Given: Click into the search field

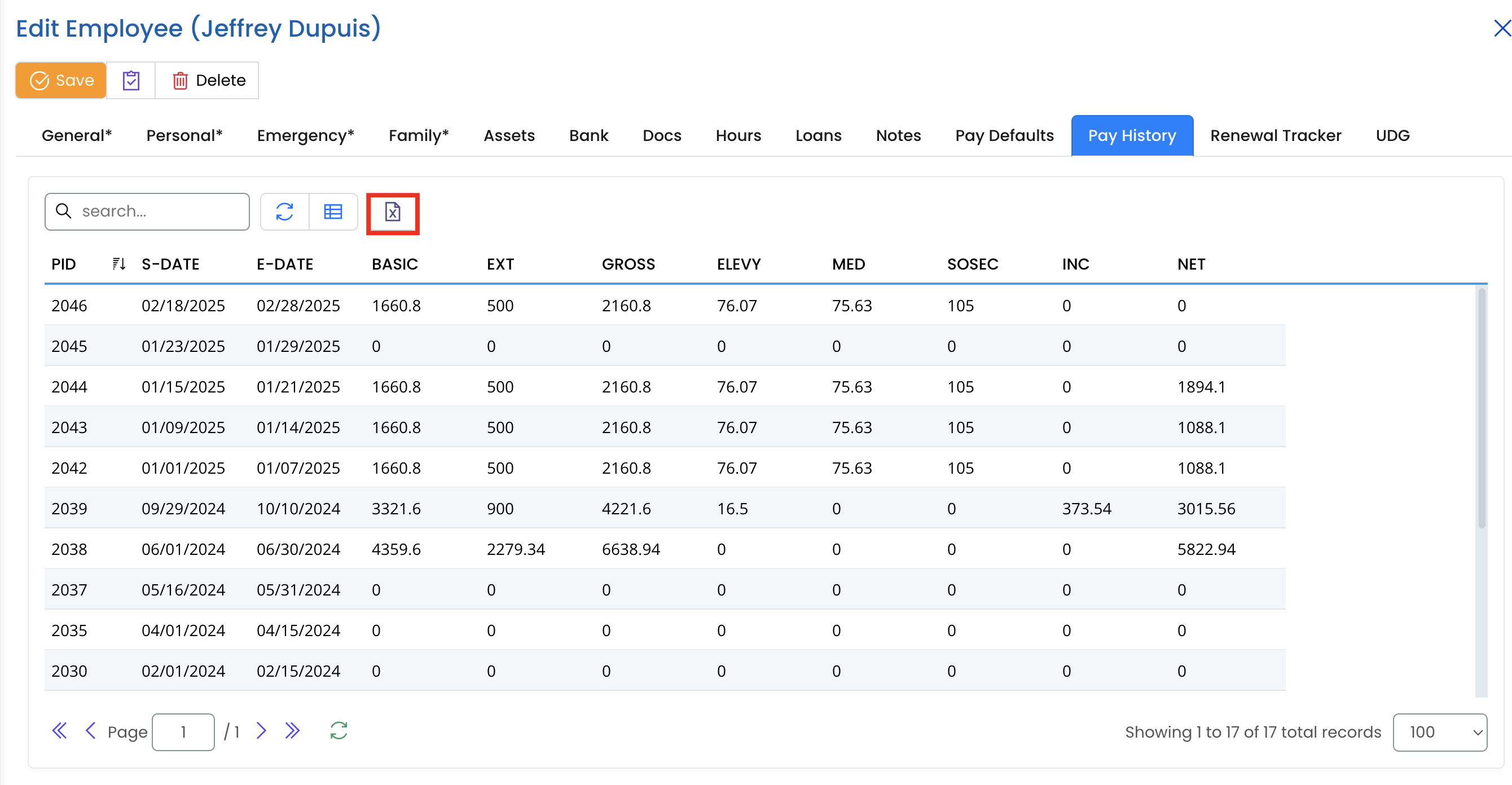Looking at the screenshot, I should [159, 212].
